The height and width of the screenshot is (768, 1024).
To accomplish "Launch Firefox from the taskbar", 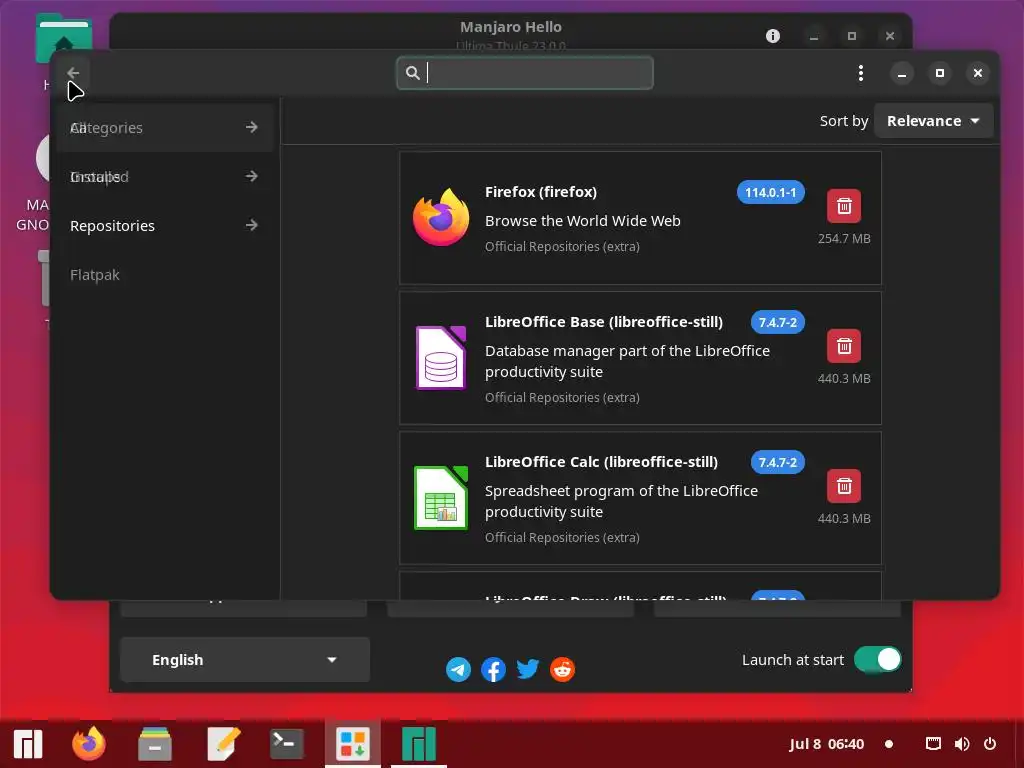I will coord(89,743).
